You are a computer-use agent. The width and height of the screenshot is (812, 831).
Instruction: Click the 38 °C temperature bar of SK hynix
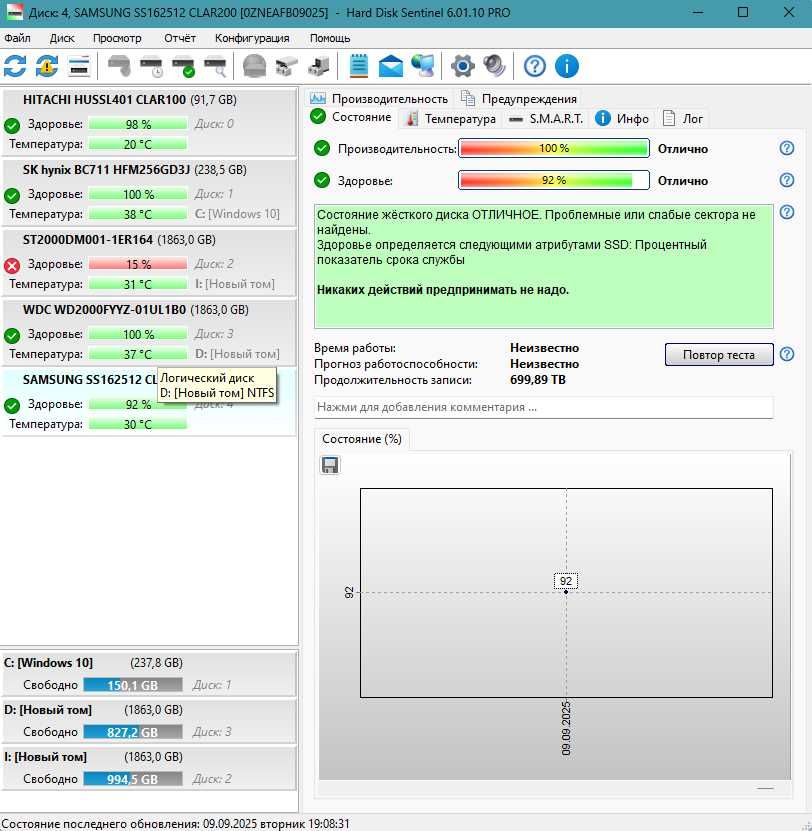(x=138, y=214)
